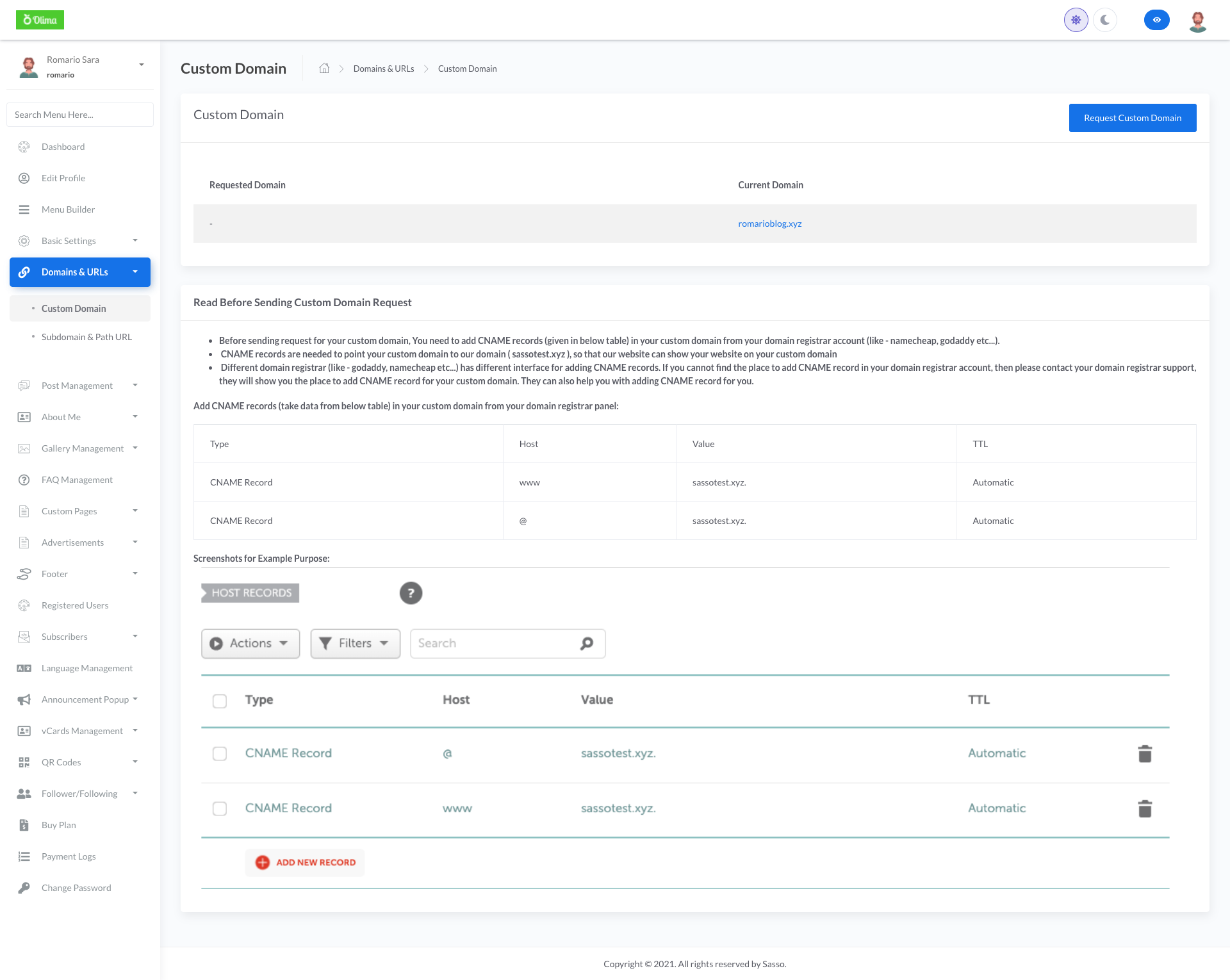Screen dimensions: 1230x980
Task: Click the QR Codes sidebar icon
Action: (24, 762)
